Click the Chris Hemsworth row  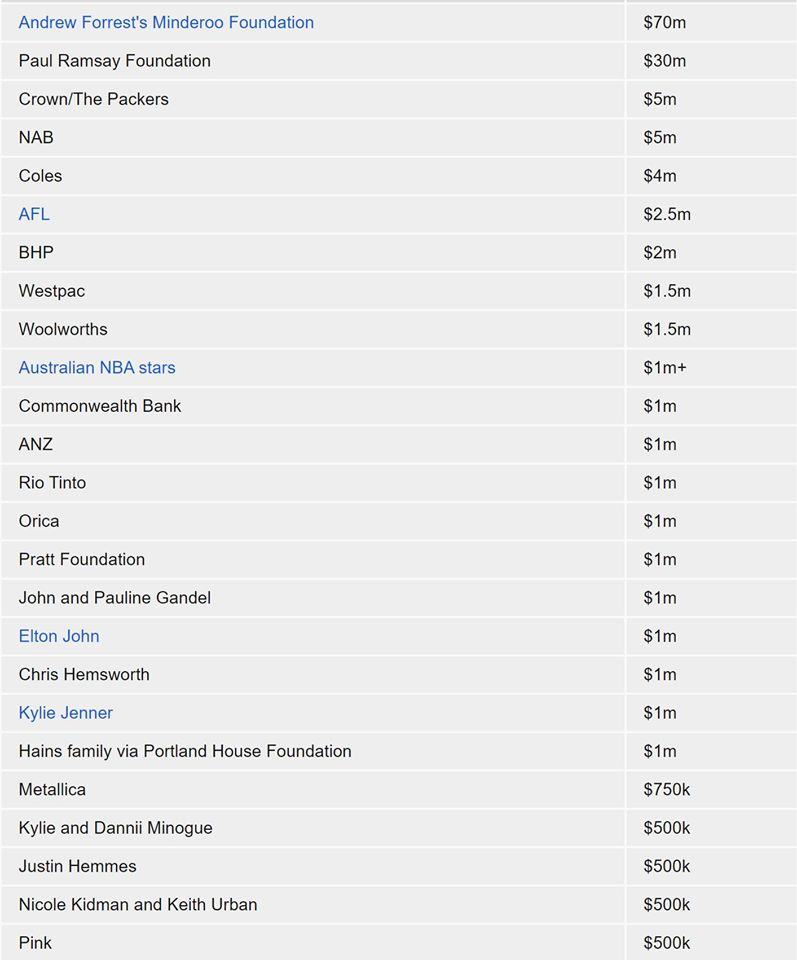click(84, 674)
